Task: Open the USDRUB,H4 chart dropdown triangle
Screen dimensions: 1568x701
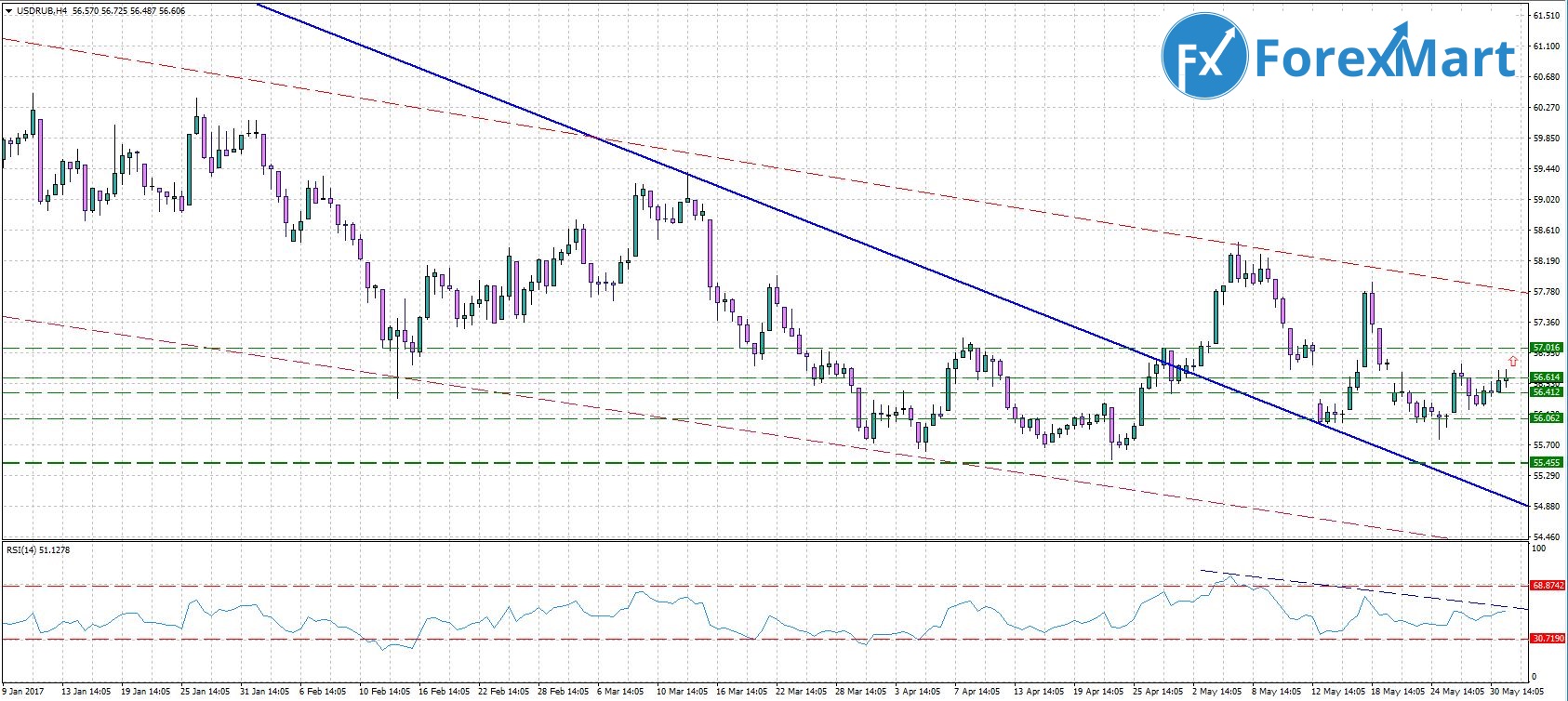Action: pyautogui.click(x=8, y=11)
